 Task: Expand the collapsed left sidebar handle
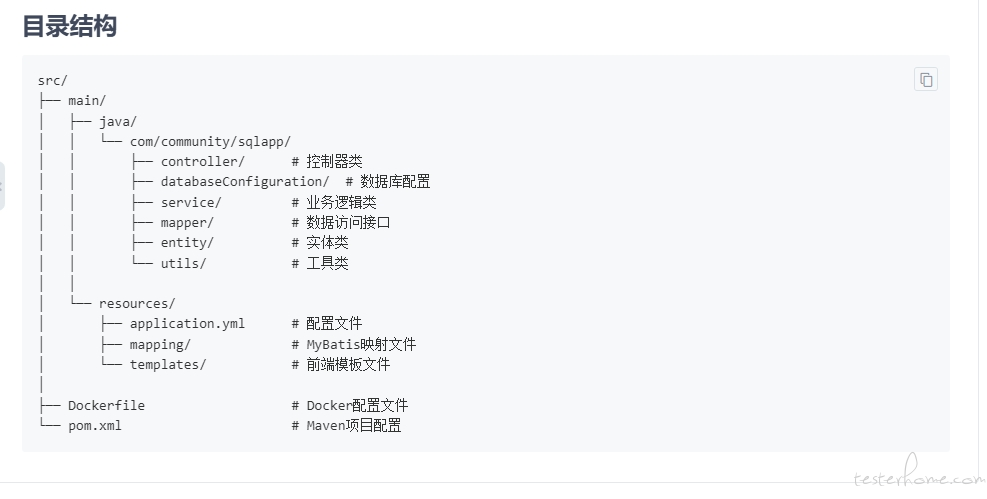pos(2,186)
